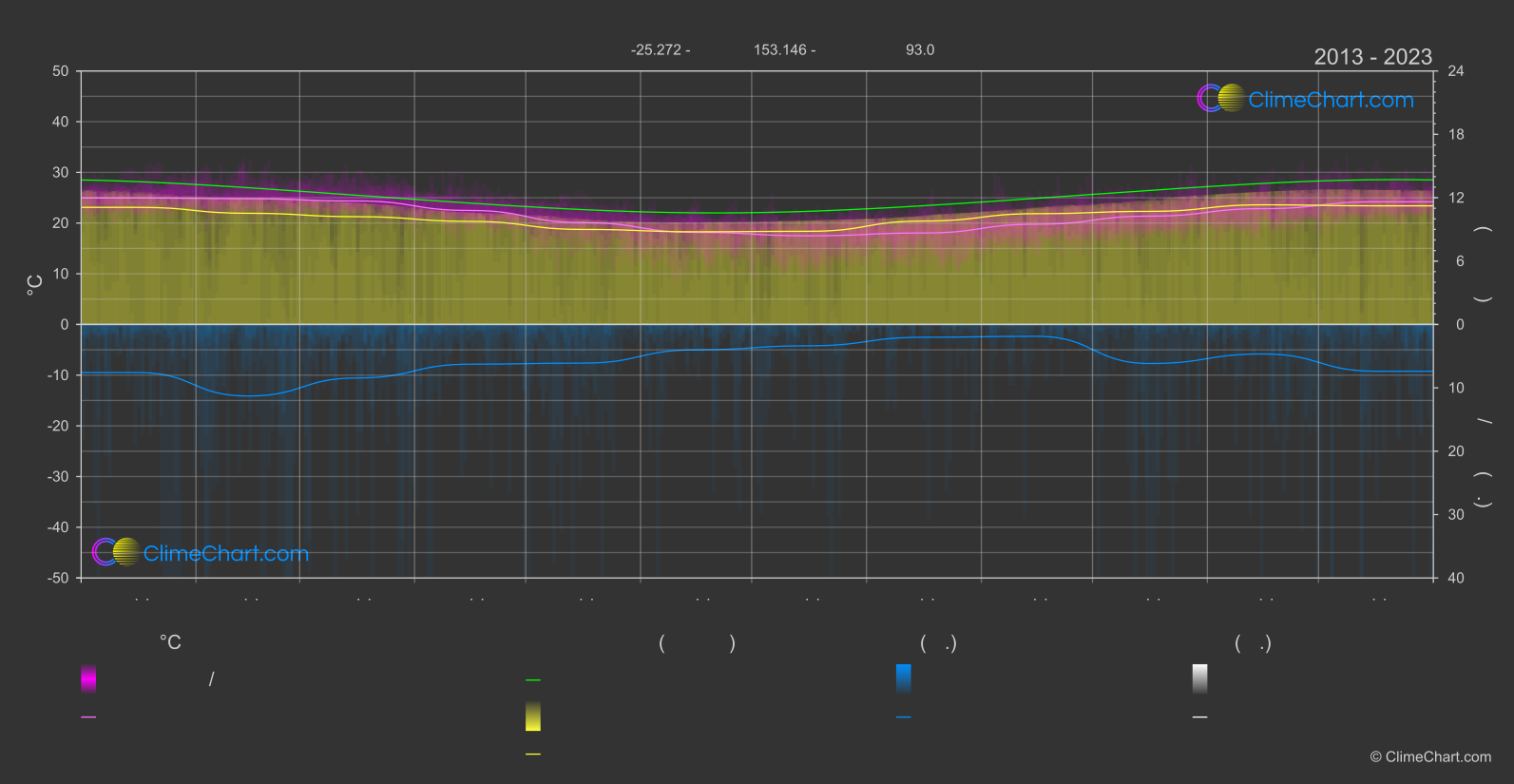Click the magenta line legend marker

click(88, 717)
